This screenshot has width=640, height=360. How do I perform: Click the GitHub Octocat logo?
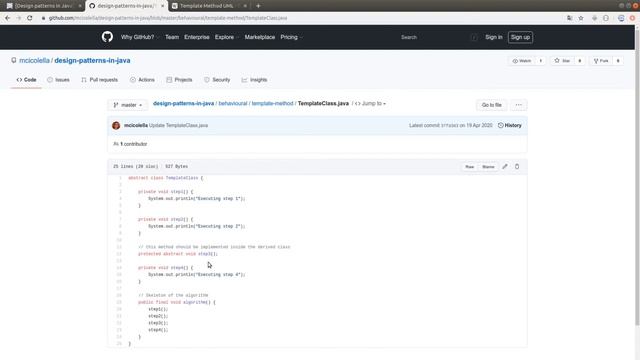coord(107,37)
